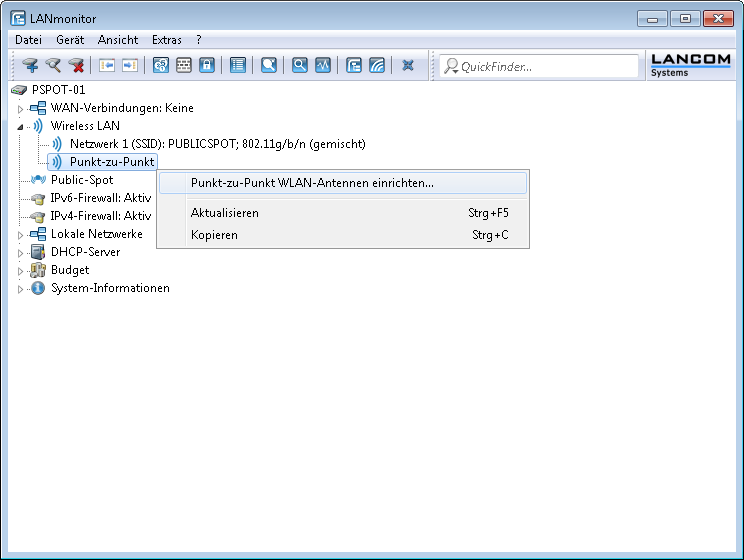Select the PSPOT-01 device in tree
The width and height of the screenshot is (744, 560).
point(58,90)
